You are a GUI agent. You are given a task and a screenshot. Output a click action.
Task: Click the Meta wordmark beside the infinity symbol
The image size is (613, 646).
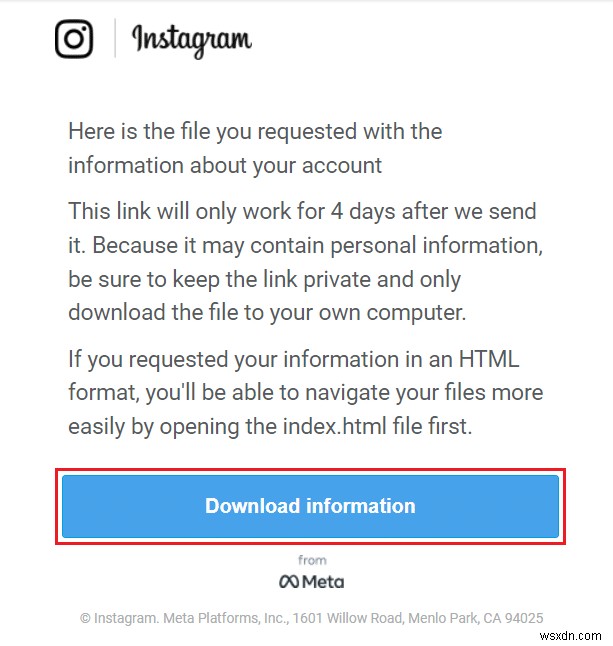323,581
